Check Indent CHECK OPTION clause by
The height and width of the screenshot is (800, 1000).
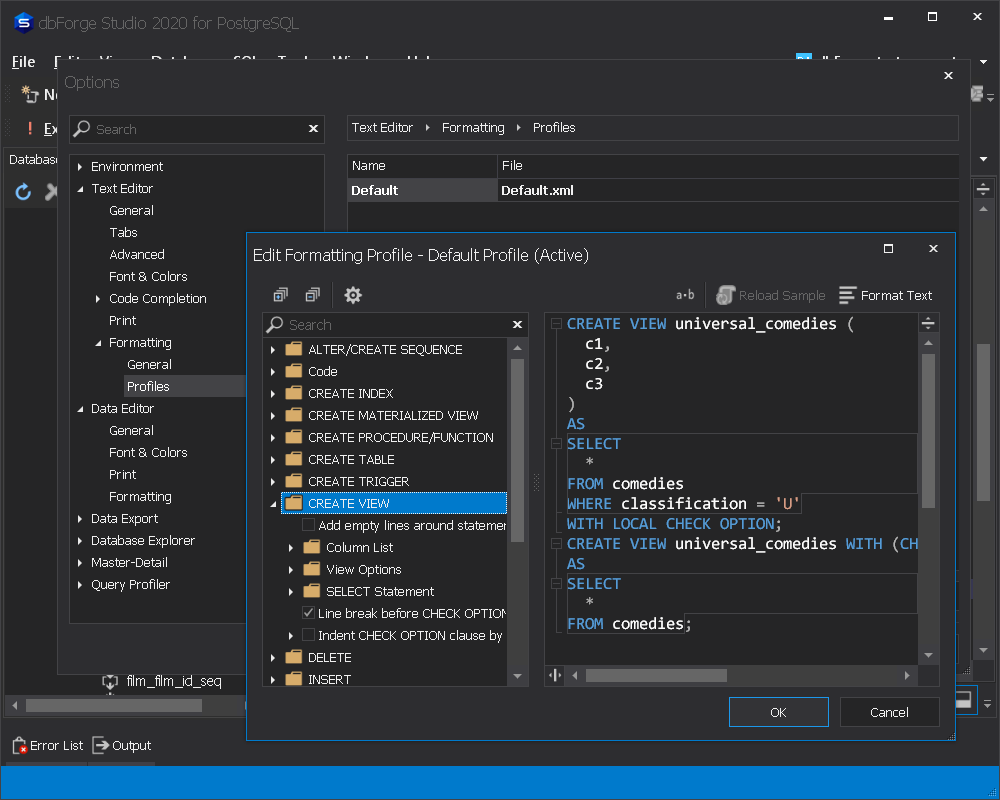(x=309, y=635)
